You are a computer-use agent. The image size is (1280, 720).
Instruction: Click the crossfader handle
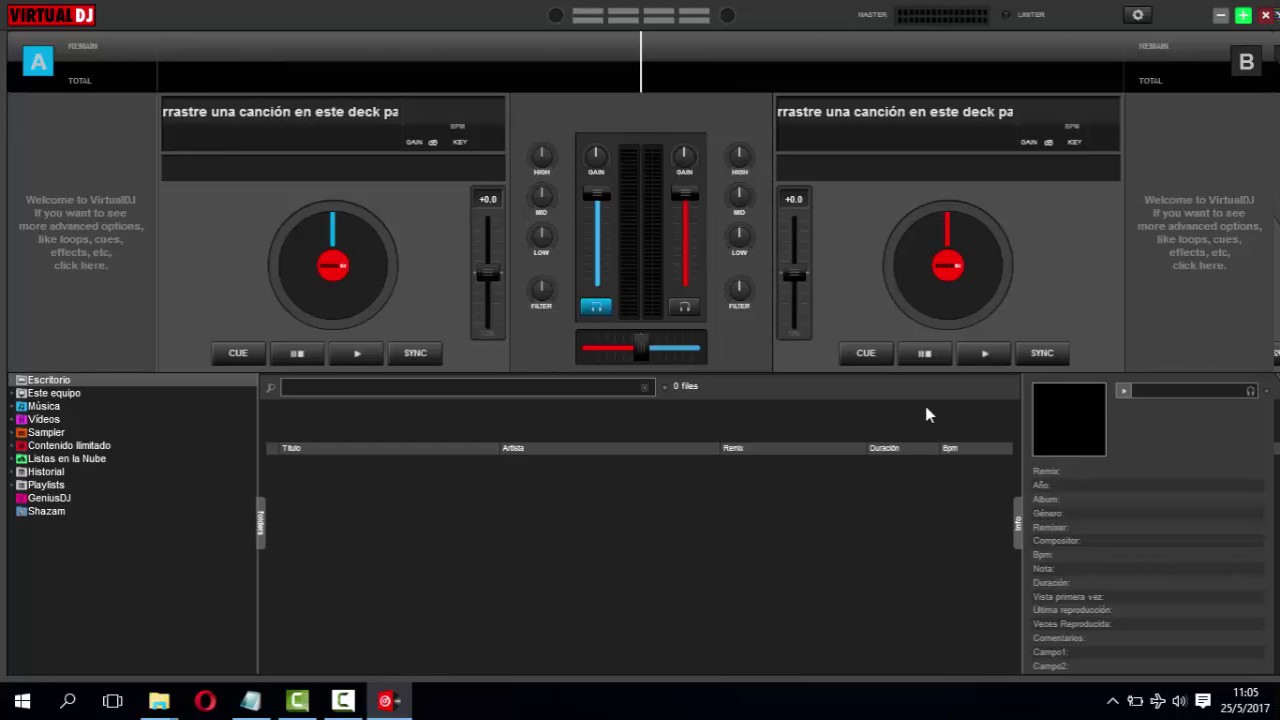click(x=641, y=348)
